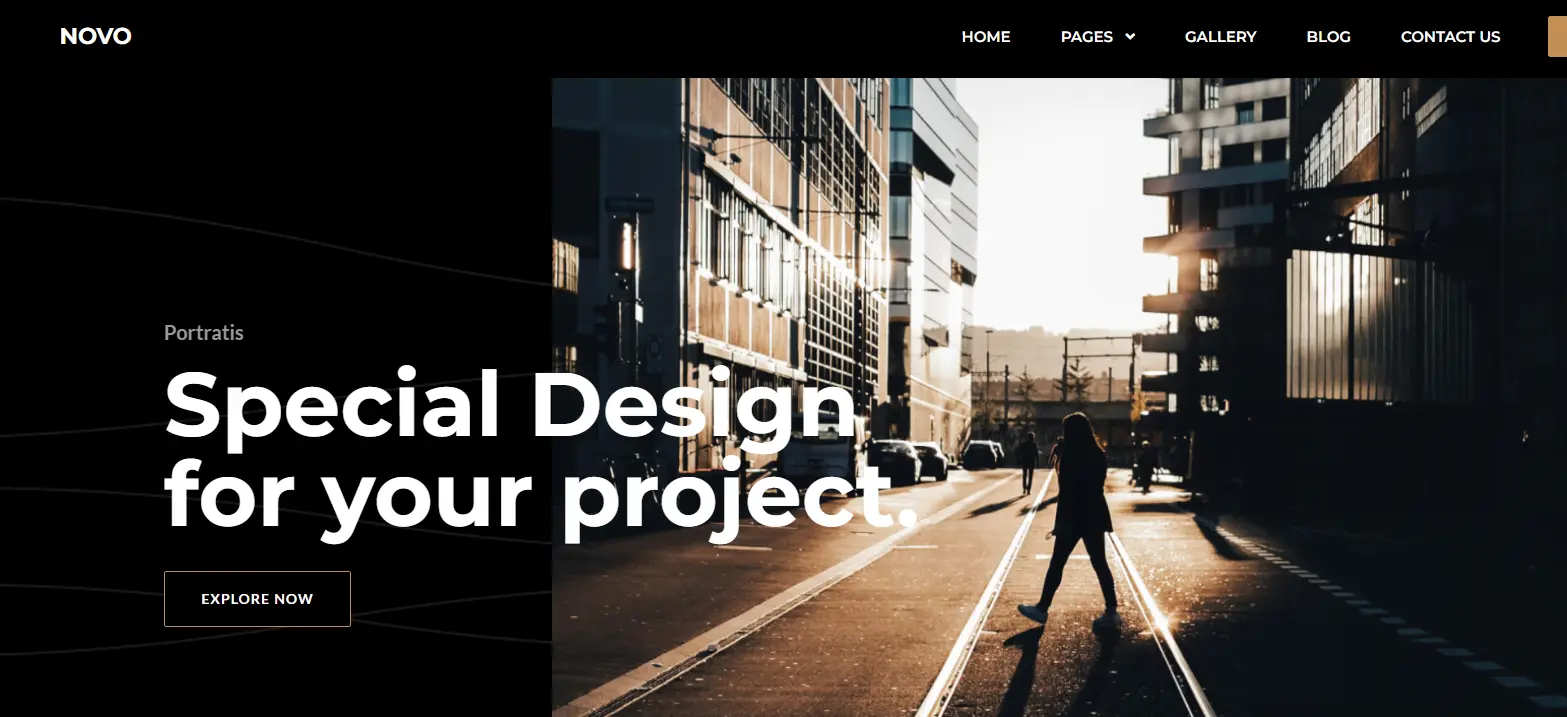Click the NOVO logo in the header
This screenshot has height=717, width=1567.
(95, 37)
